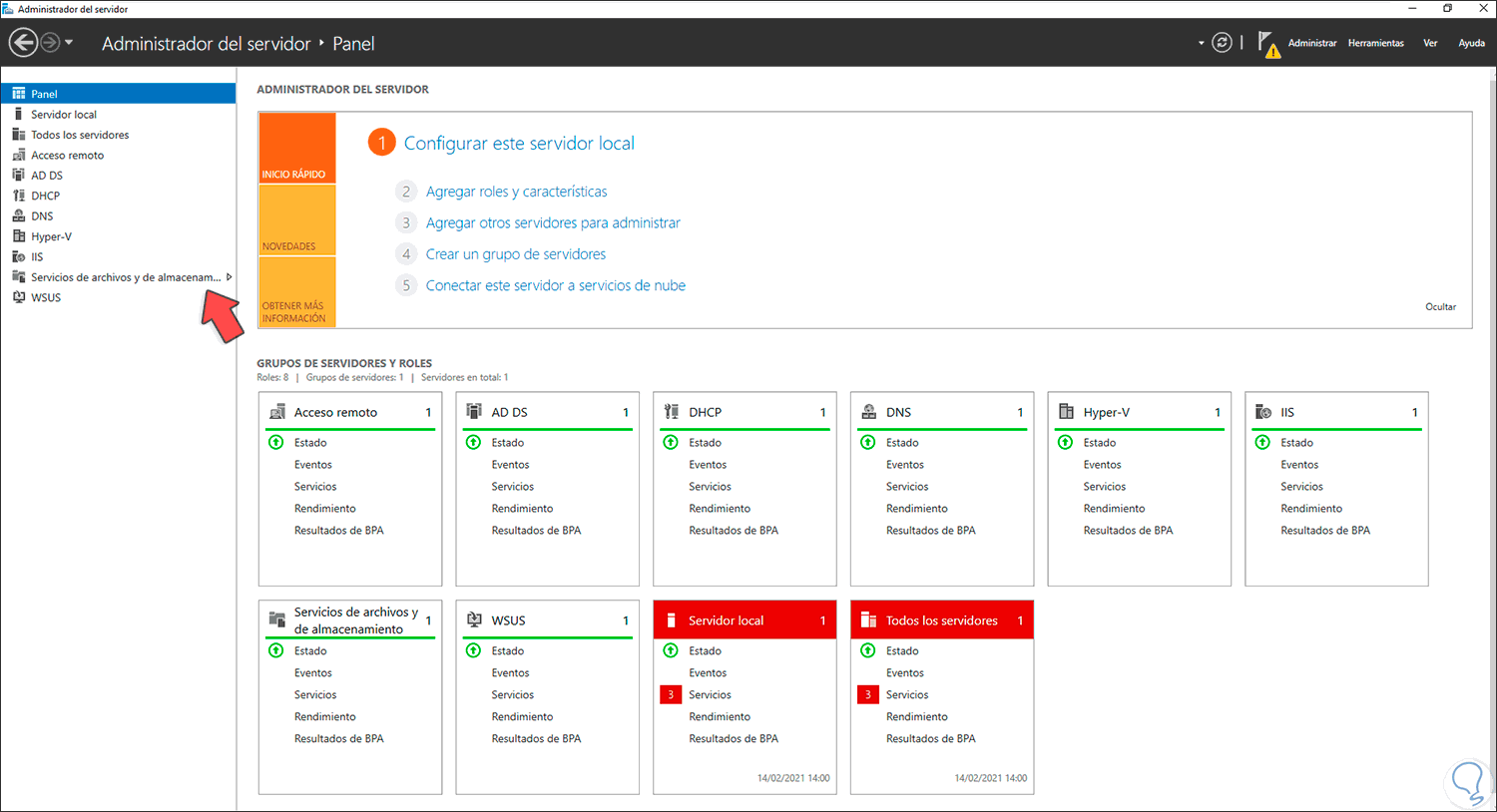Click the DHCP tile header icon
Image resolution: width=1497 pixels, height=812 pixels.
tap(672, 412)
